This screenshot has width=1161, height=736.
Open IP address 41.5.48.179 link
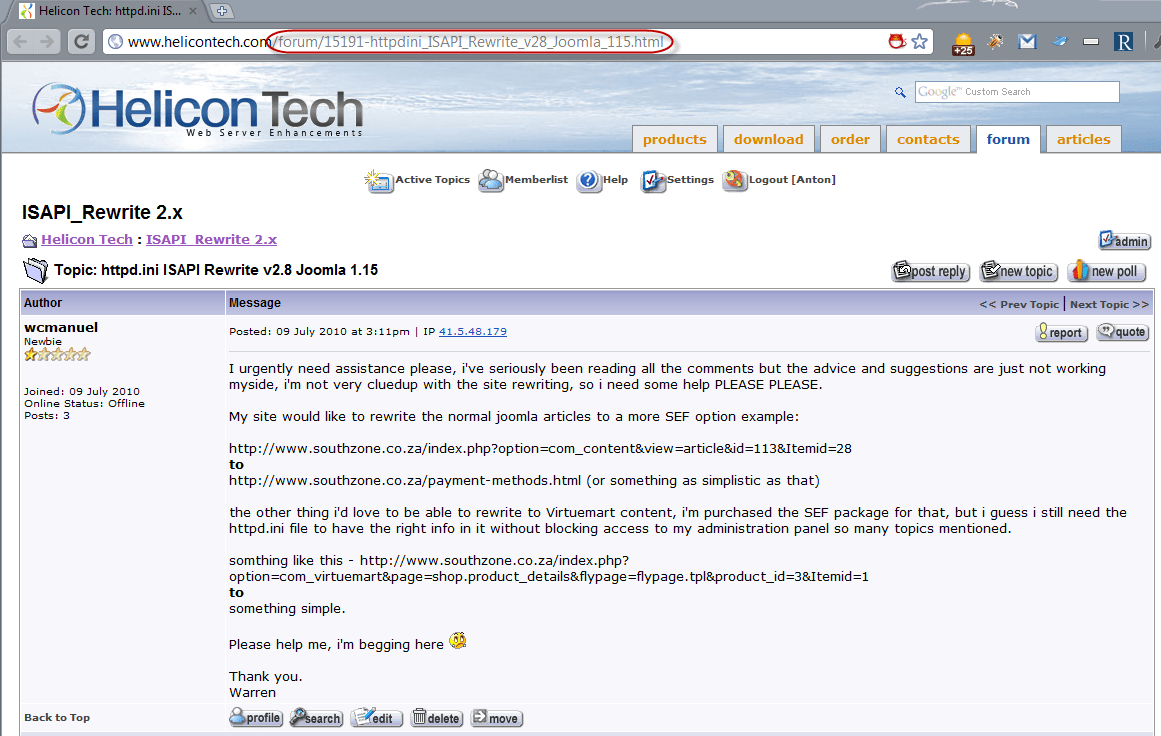(x=472, y=332)
